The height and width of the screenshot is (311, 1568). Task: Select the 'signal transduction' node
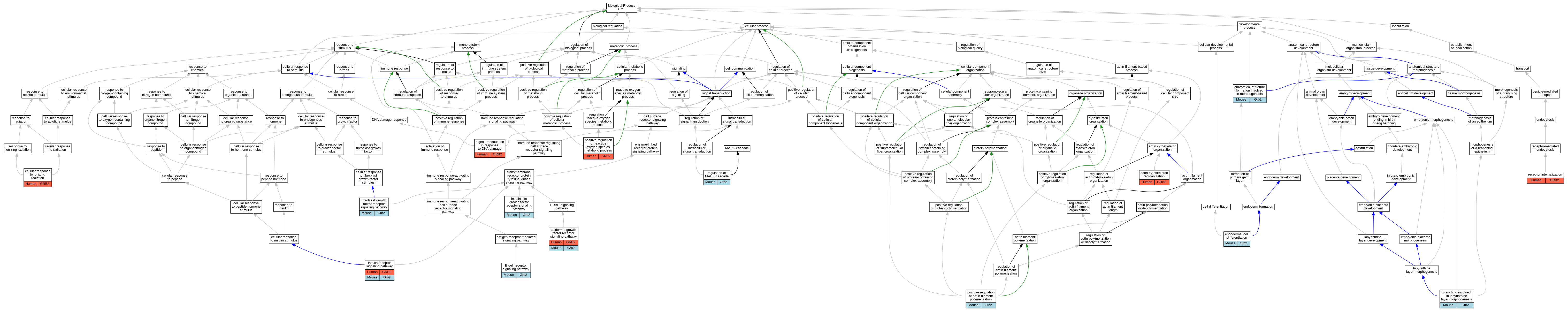(x=716, y=94)
